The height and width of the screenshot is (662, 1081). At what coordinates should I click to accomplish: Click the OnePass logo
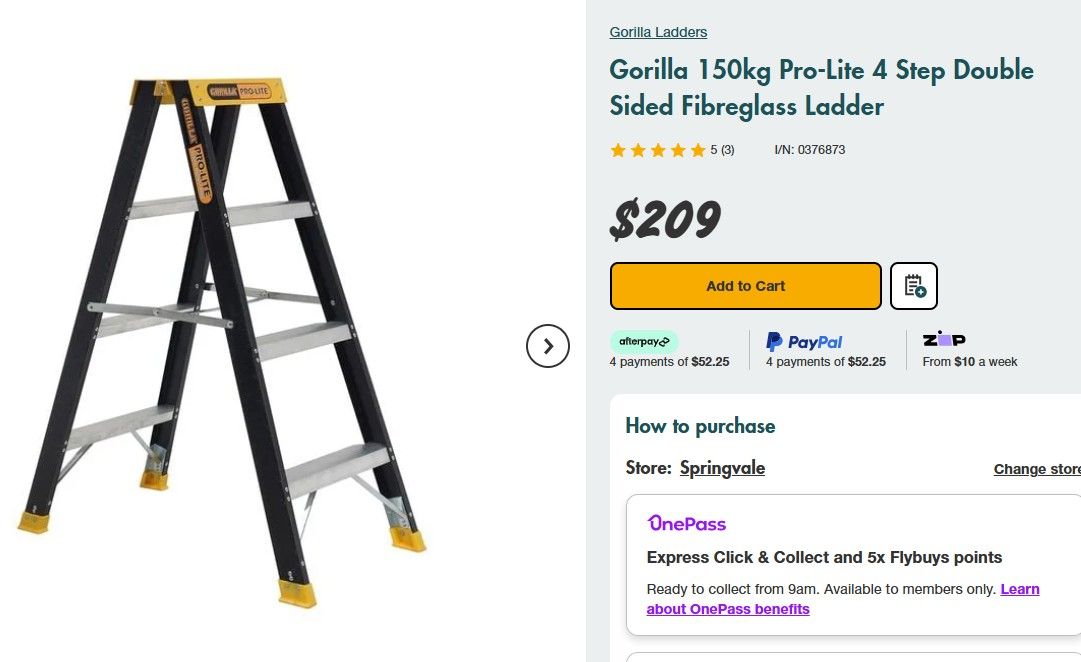(x=685, y=523)
